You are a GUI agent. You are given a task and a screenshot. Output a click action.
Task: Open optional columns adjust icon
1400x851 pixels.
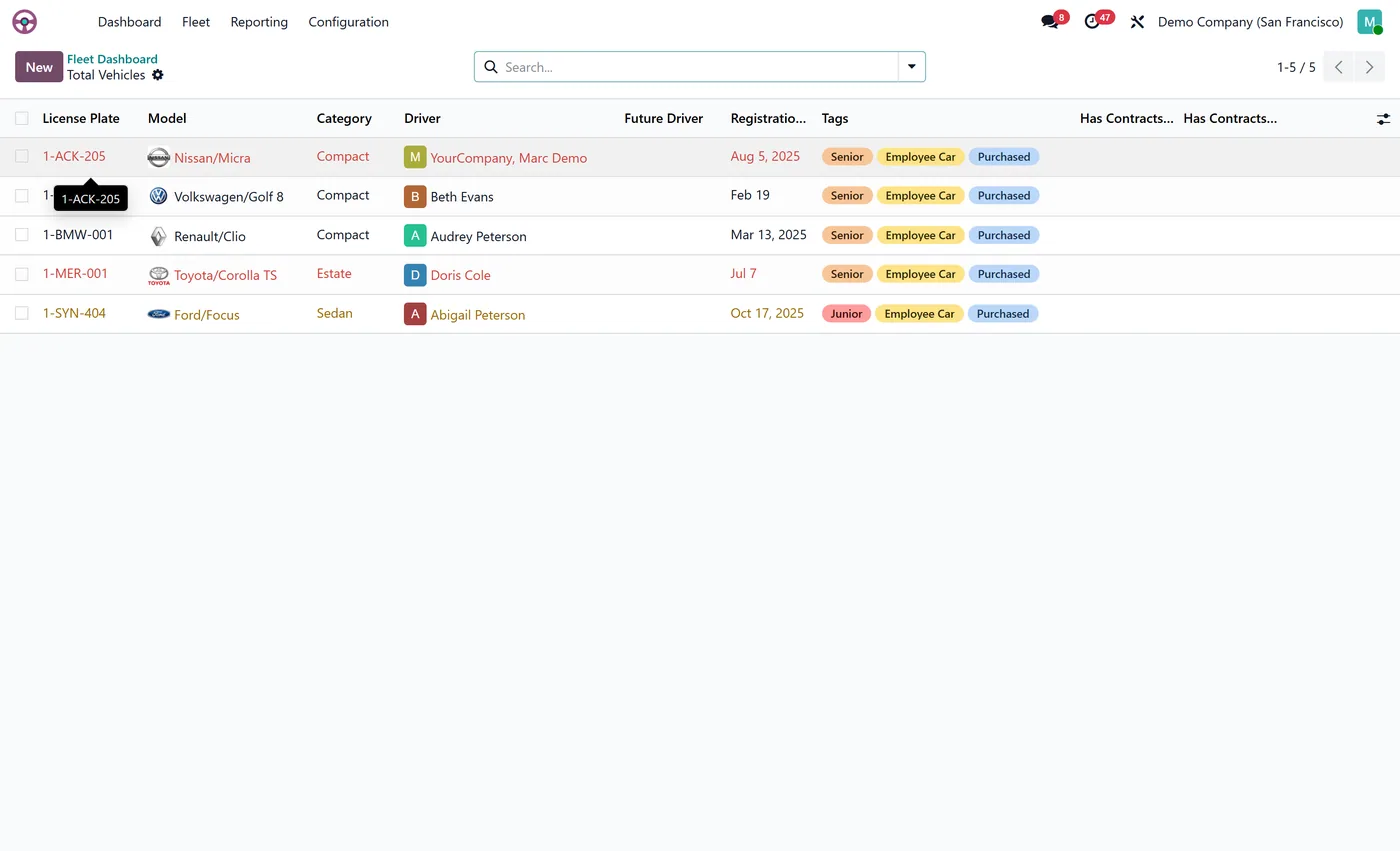(1383, 119)
